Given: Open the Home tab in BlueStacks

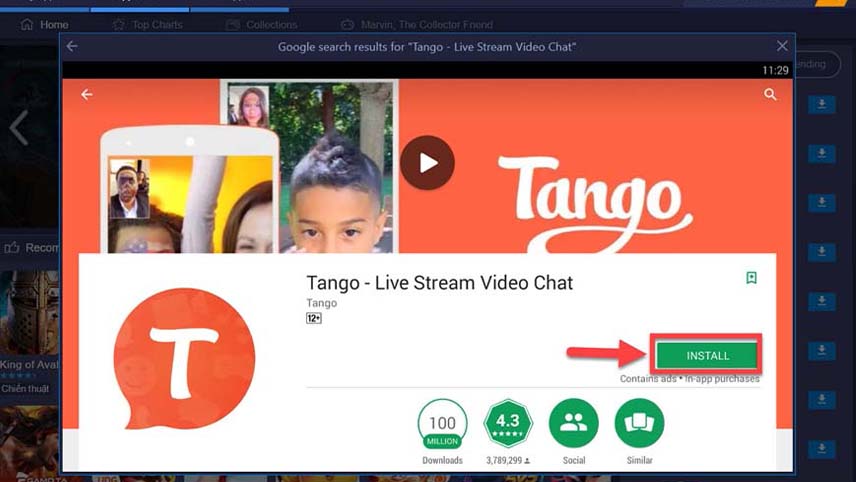Looking at the screenshot, I should coord(44,25).
